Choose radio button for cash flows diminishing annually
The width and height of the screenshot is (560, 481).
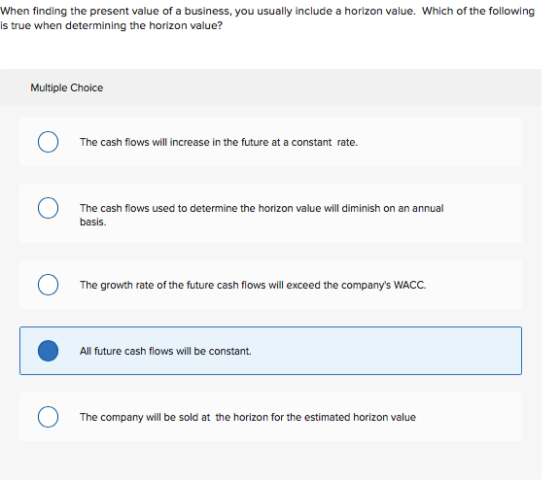coord(48,208)
